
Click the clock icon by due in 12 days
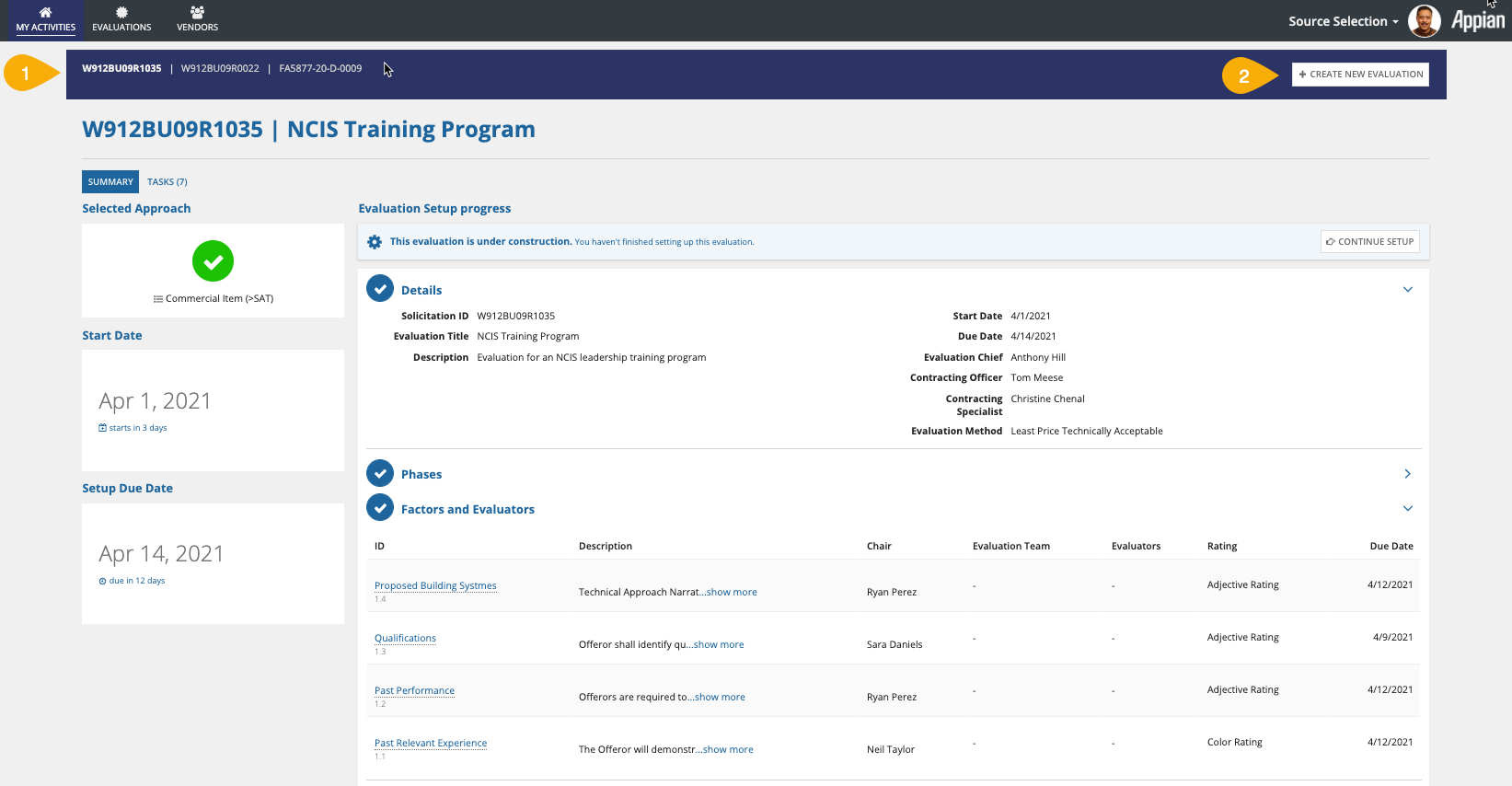pyautogui.click(x=102, y=581)
